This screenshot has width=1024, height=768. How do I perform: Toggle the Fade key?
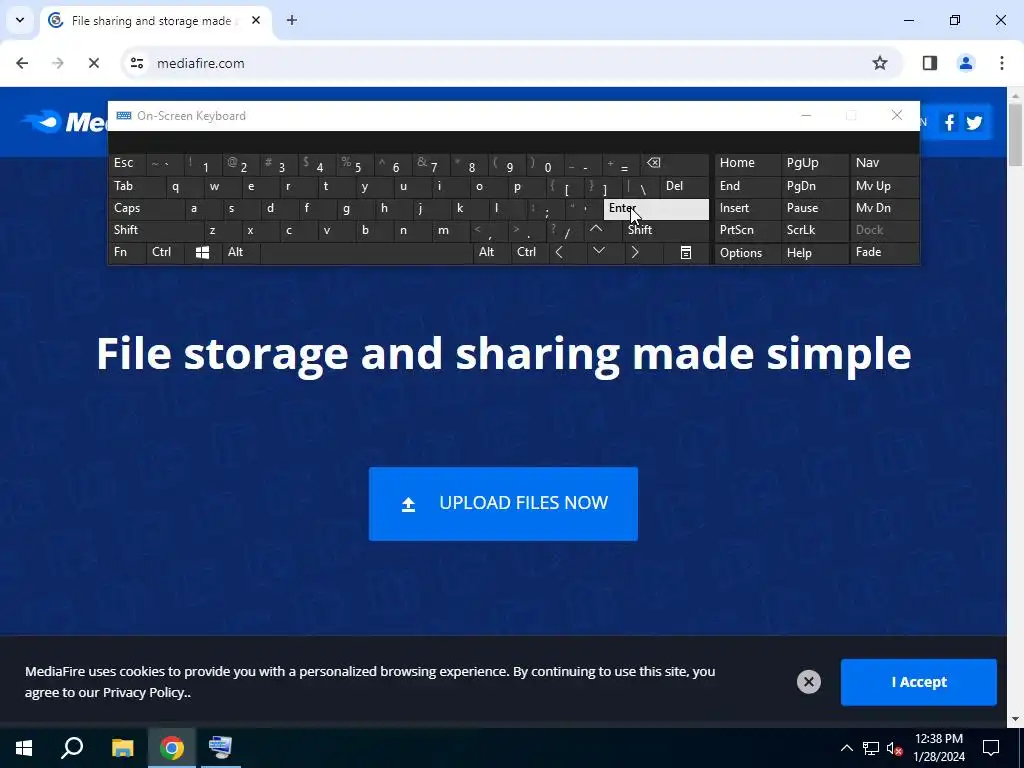[884, 253]
